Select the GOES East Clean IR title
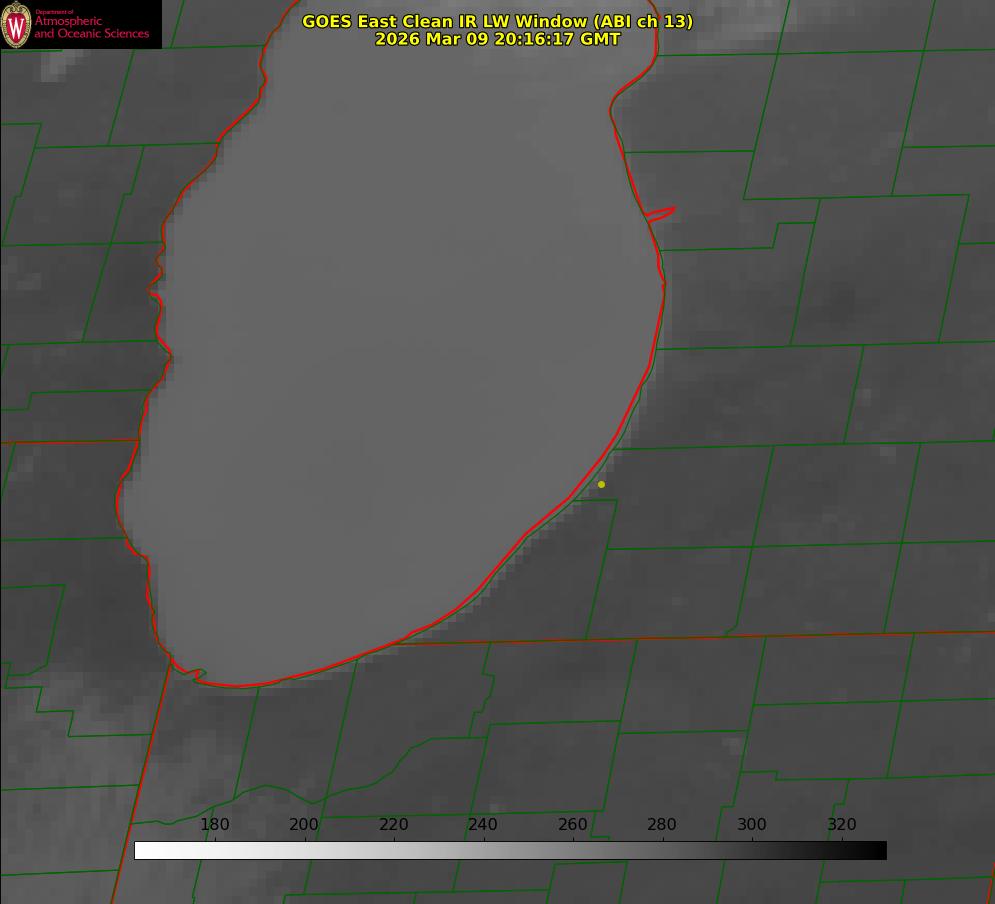Image resolution: width=995 pixels, height=904 pixels. 444,21
